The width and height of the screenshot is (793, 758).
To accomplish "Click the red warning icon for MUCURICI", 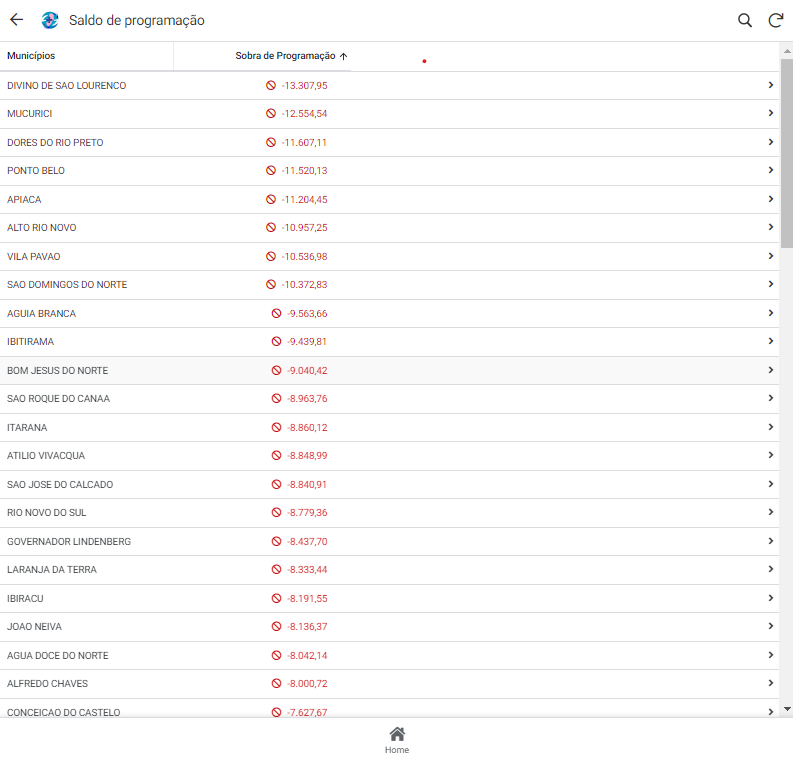I will [271, 114].
